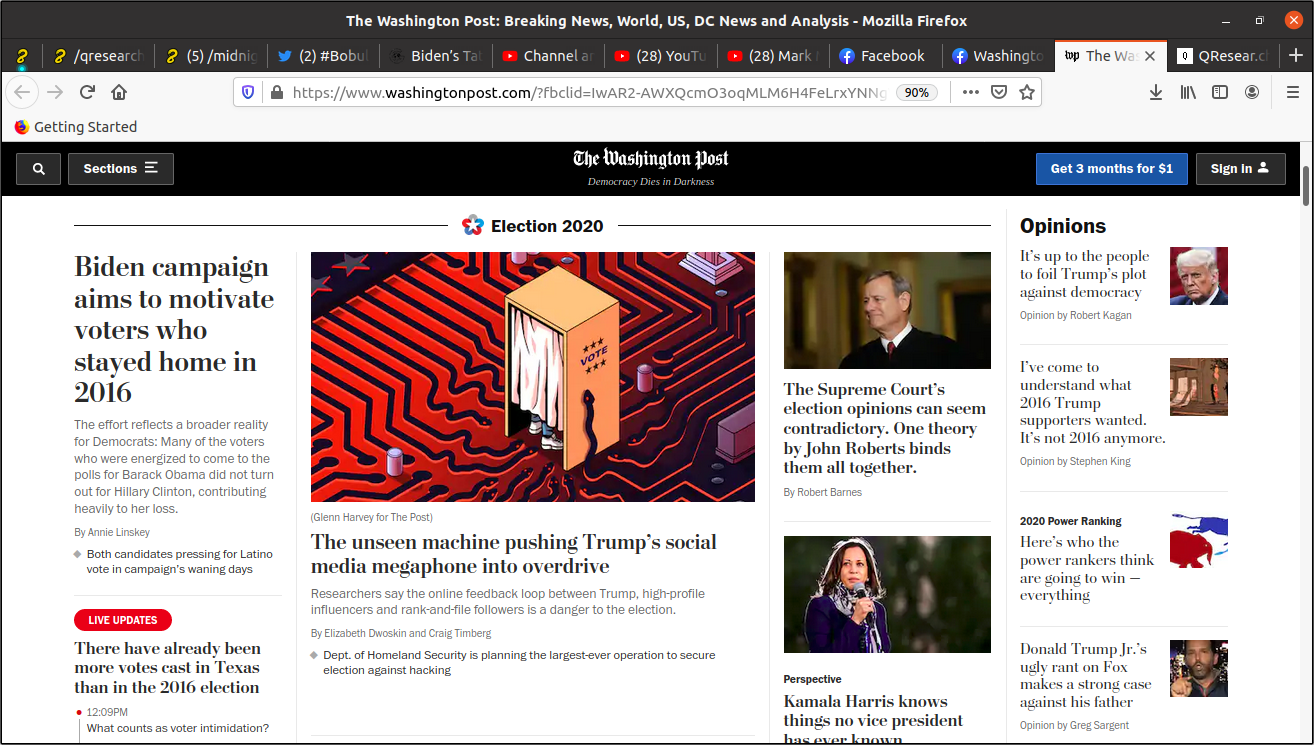Open the Firefox hamburger menu
The width and height of the screenshot is (1314, 745).
pyautogui.click(x=1292, y=92)
